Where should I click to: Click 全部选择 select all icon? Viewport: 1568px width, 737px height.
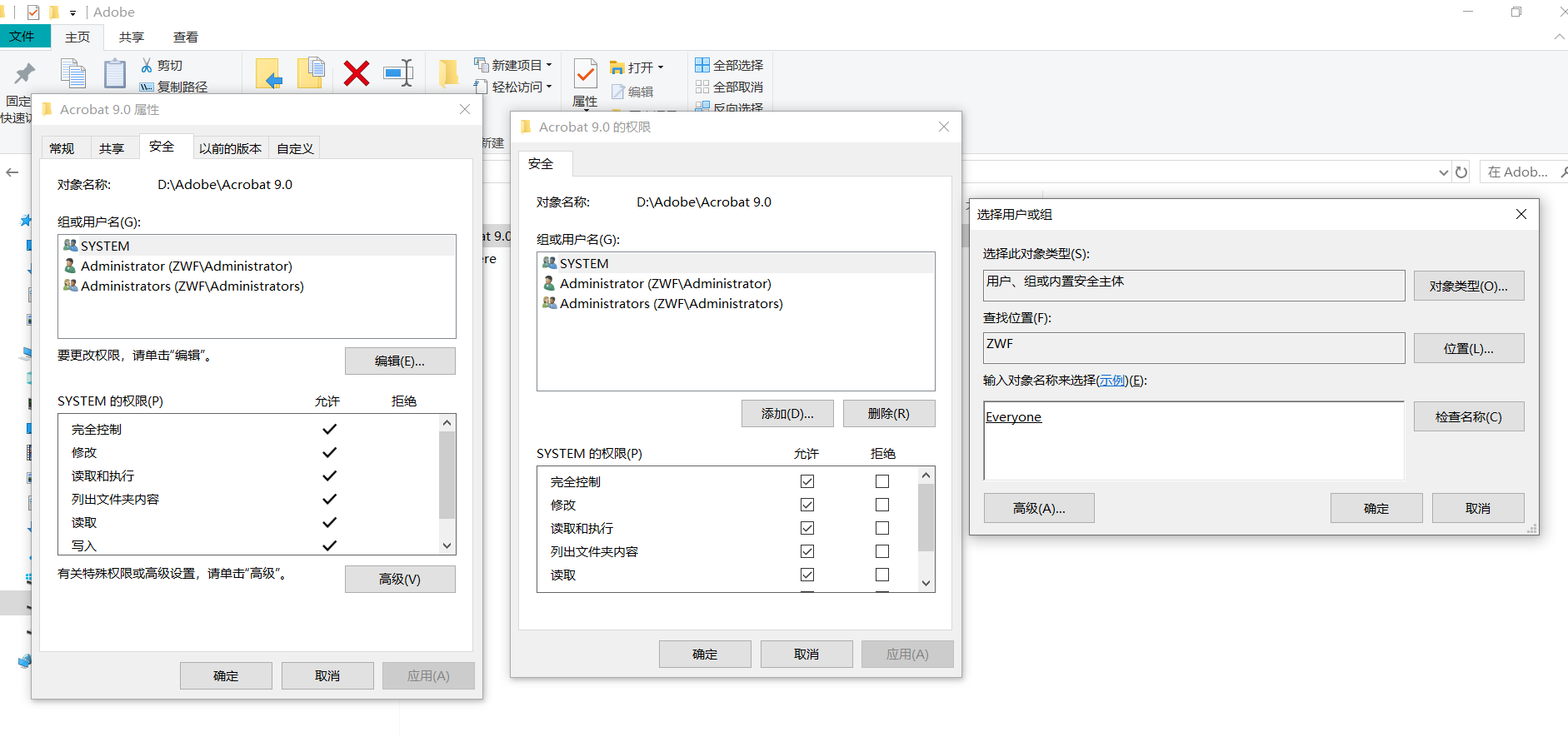click(702, 65)
